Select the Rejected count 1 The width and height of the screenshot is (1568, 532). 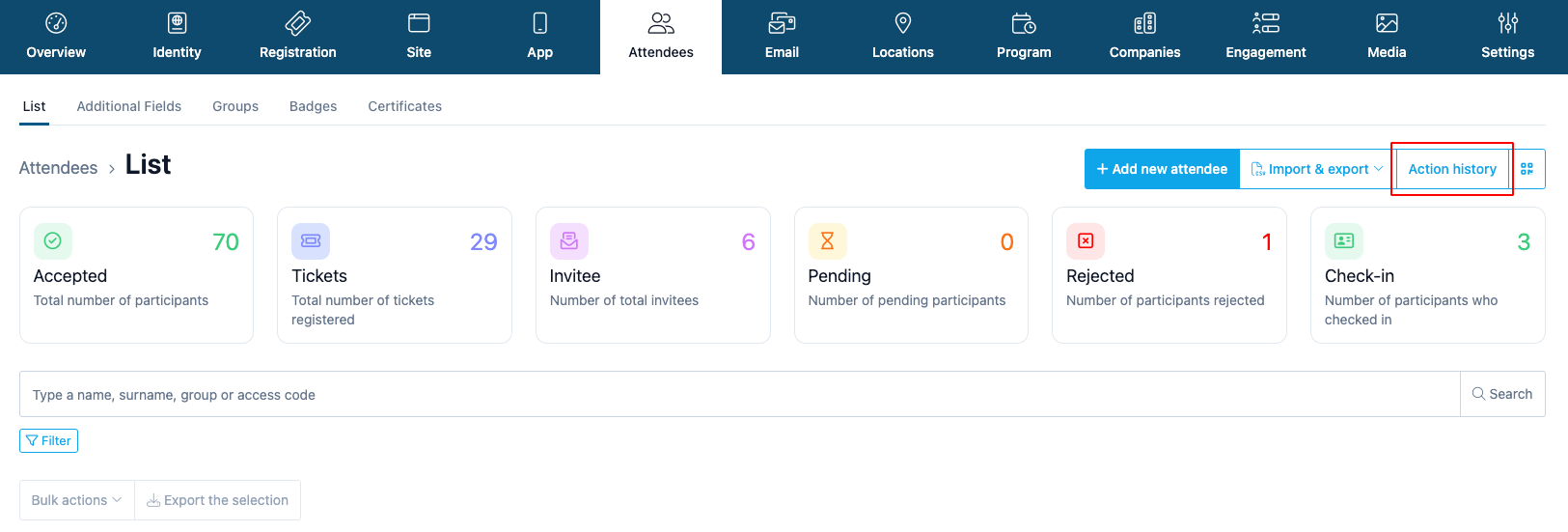click(1267, 242)
